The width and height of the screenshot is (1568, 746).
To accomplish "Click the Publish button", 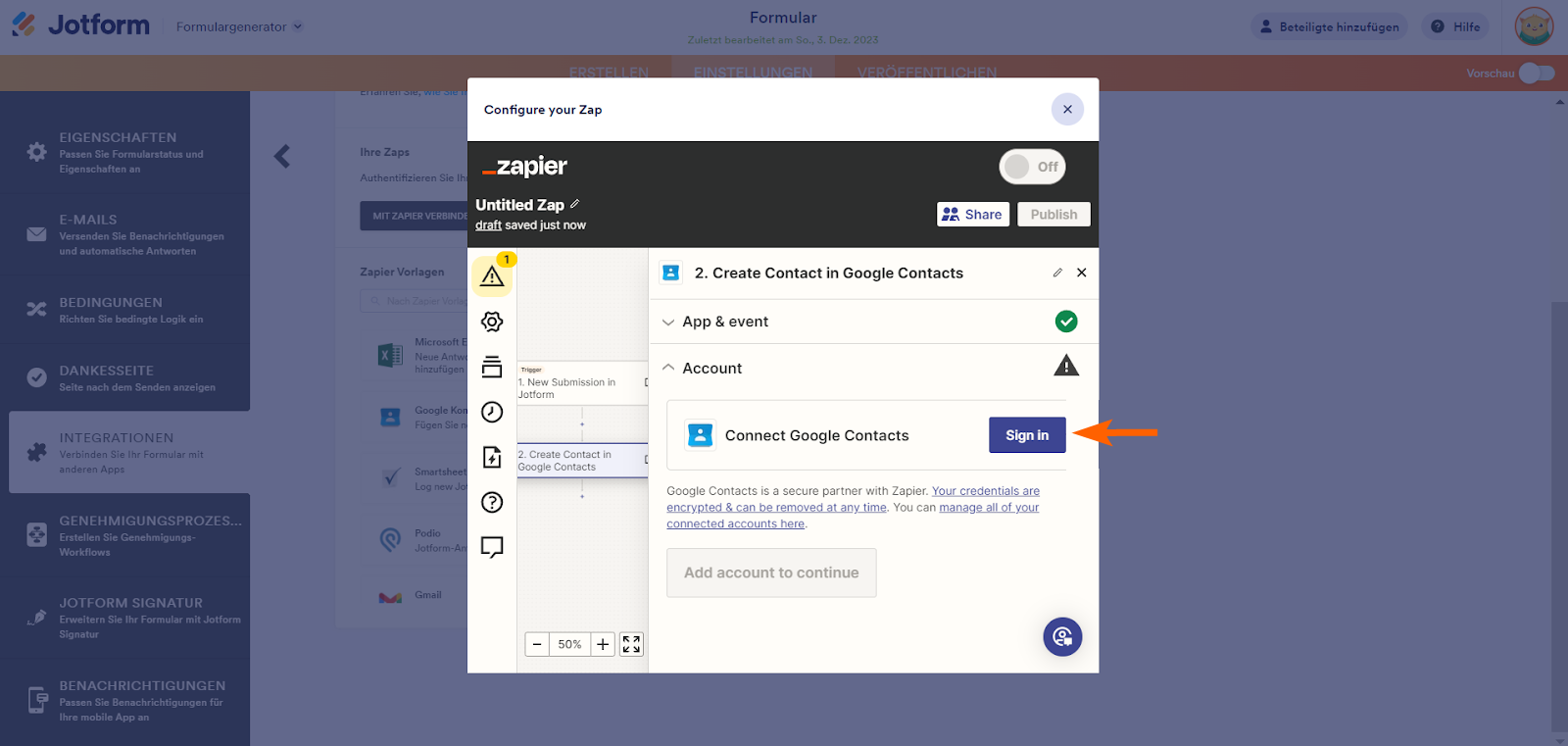I will pyautogui.click(x=1053, y=214).
